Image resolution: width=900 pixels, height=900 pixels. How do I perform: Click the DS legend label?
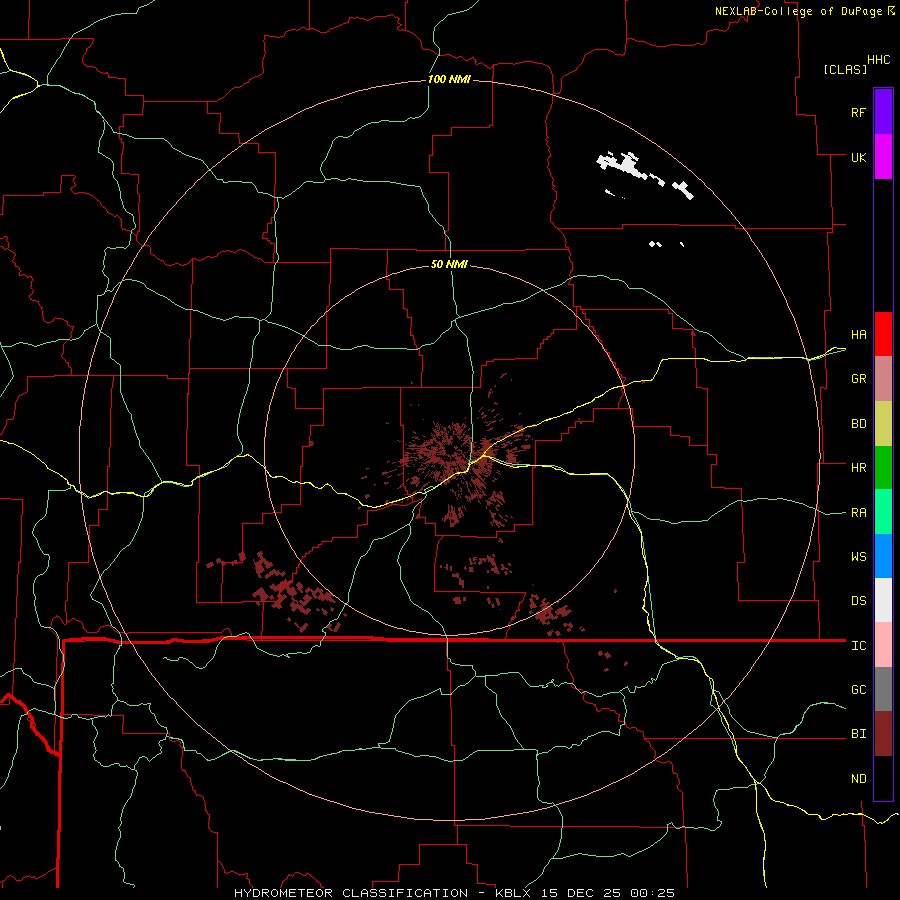point(858,601)
